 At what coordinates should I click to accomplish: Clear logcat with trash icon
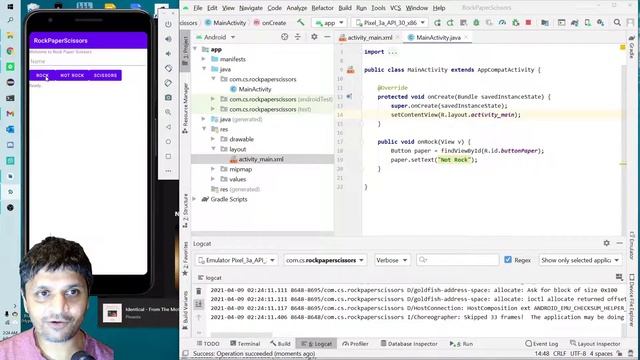coord(199,291)
